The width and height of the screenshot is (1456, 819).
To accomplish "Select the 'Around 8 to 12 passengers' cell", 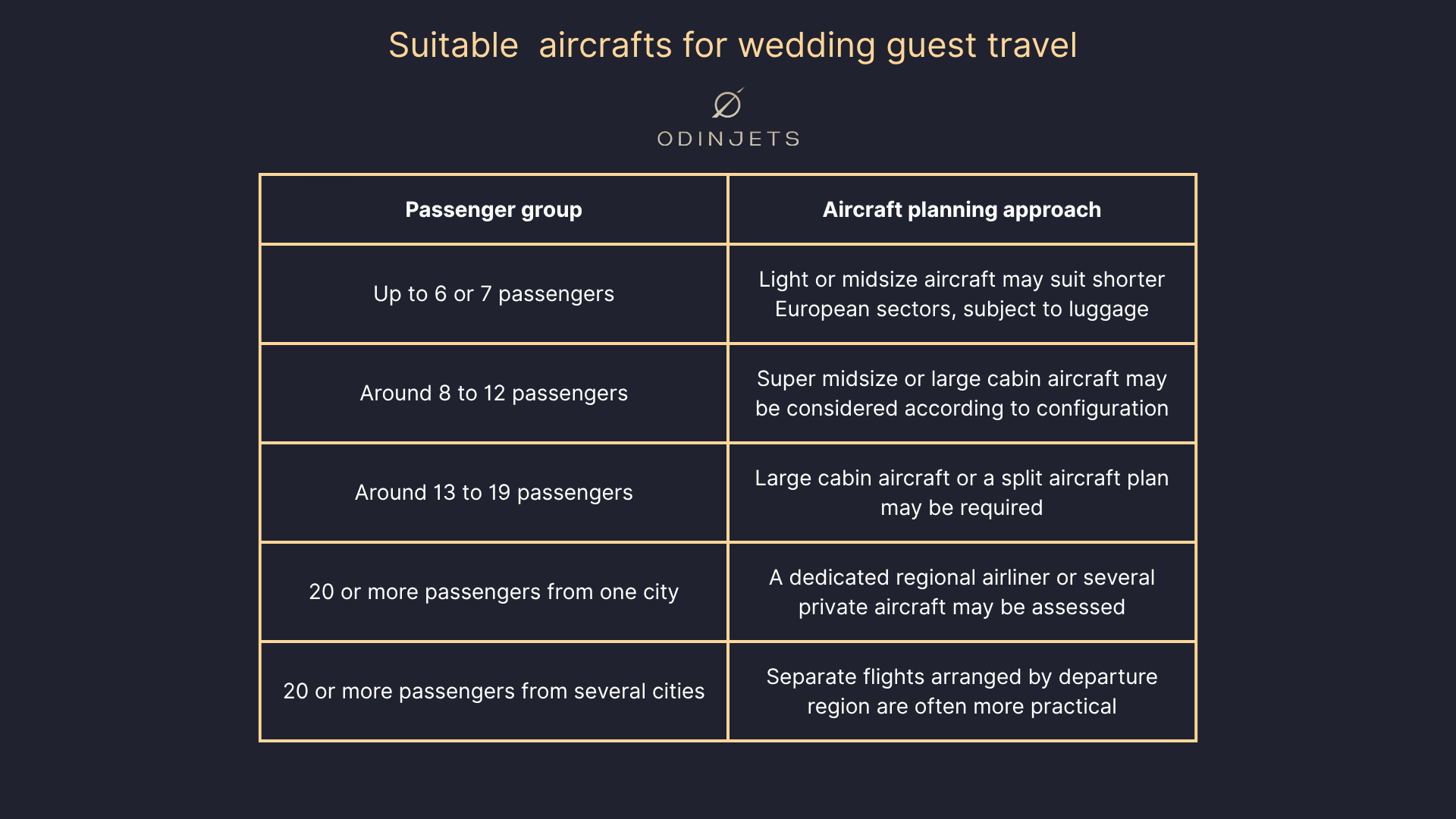I will click(494, 394).
